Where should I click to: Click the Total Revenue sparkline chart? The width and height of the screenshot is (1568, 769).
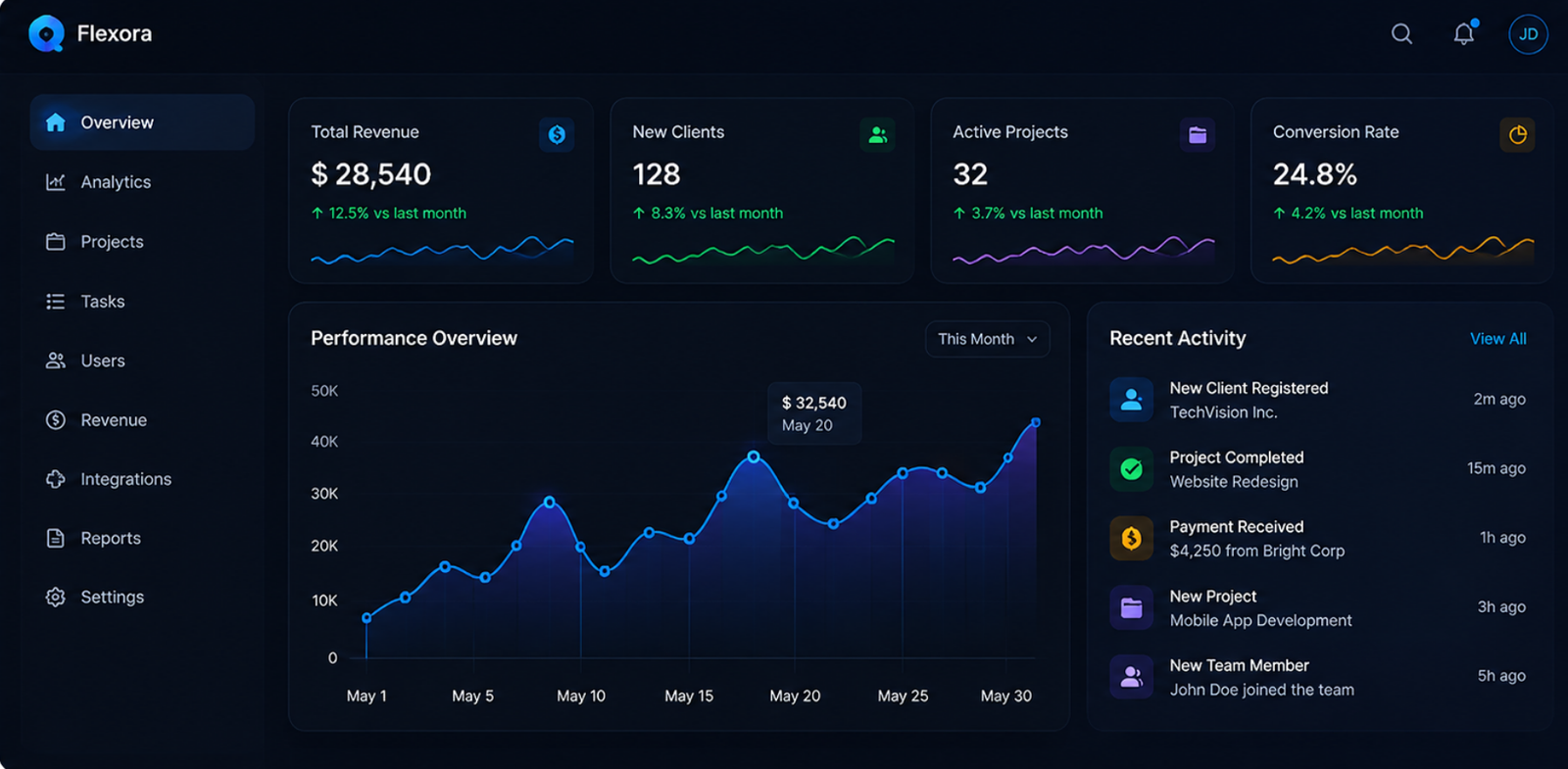442,250
